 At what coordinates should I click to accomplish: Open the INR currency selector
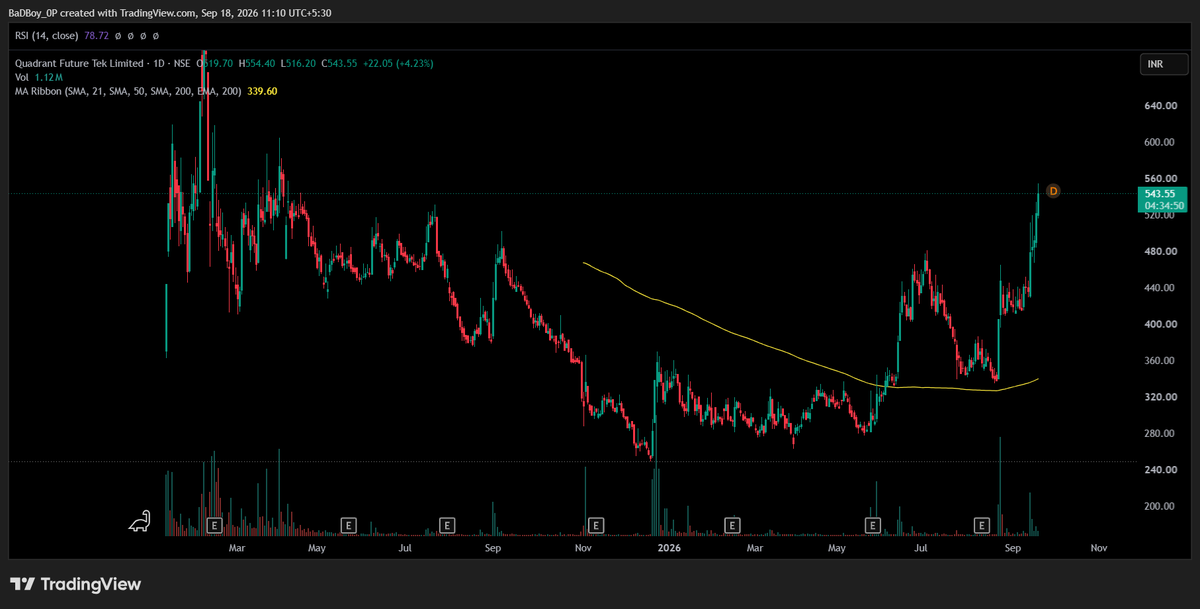[x=1164, y=64]
